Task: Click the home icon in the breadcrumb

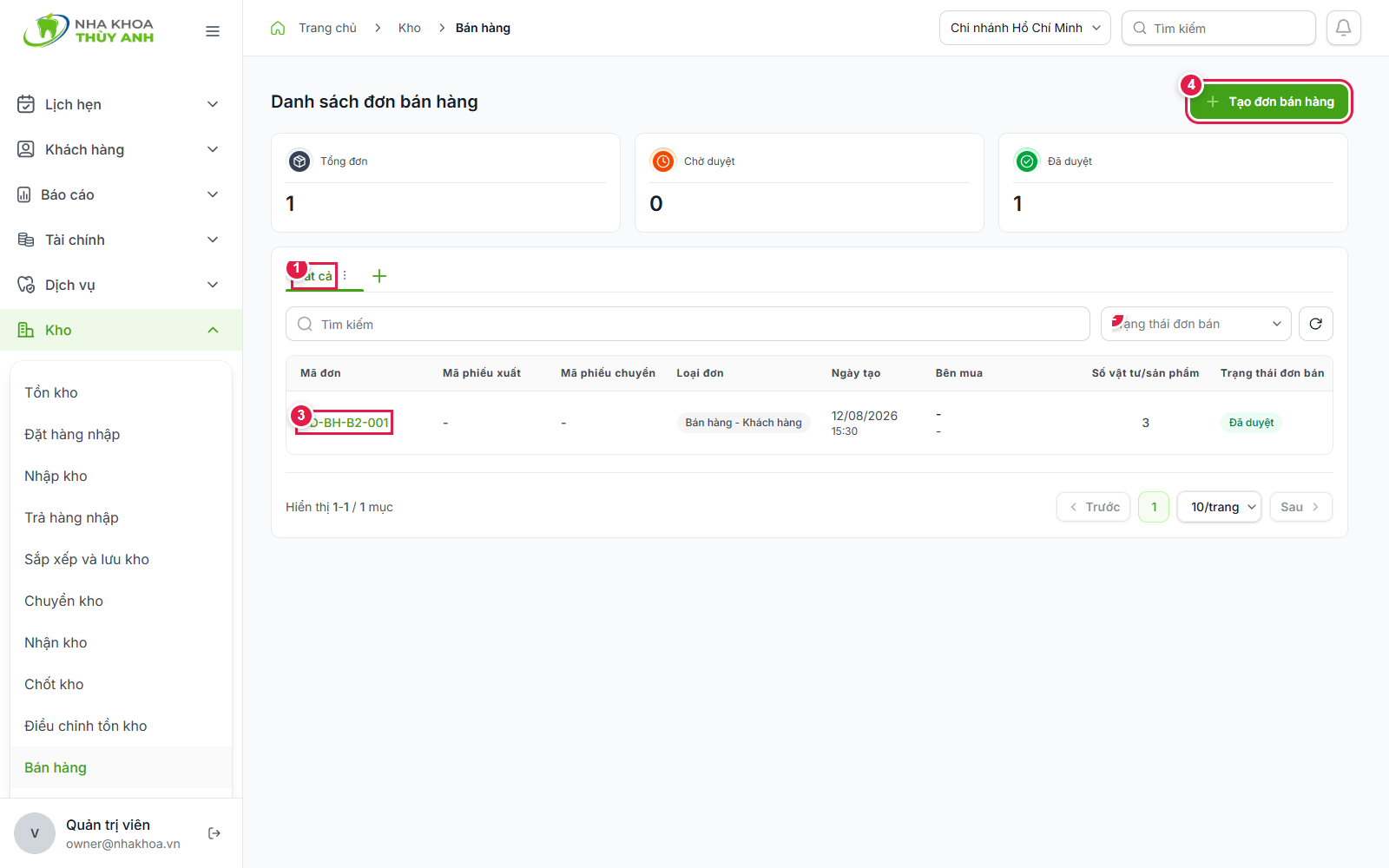Action: [x=278, y=28]
